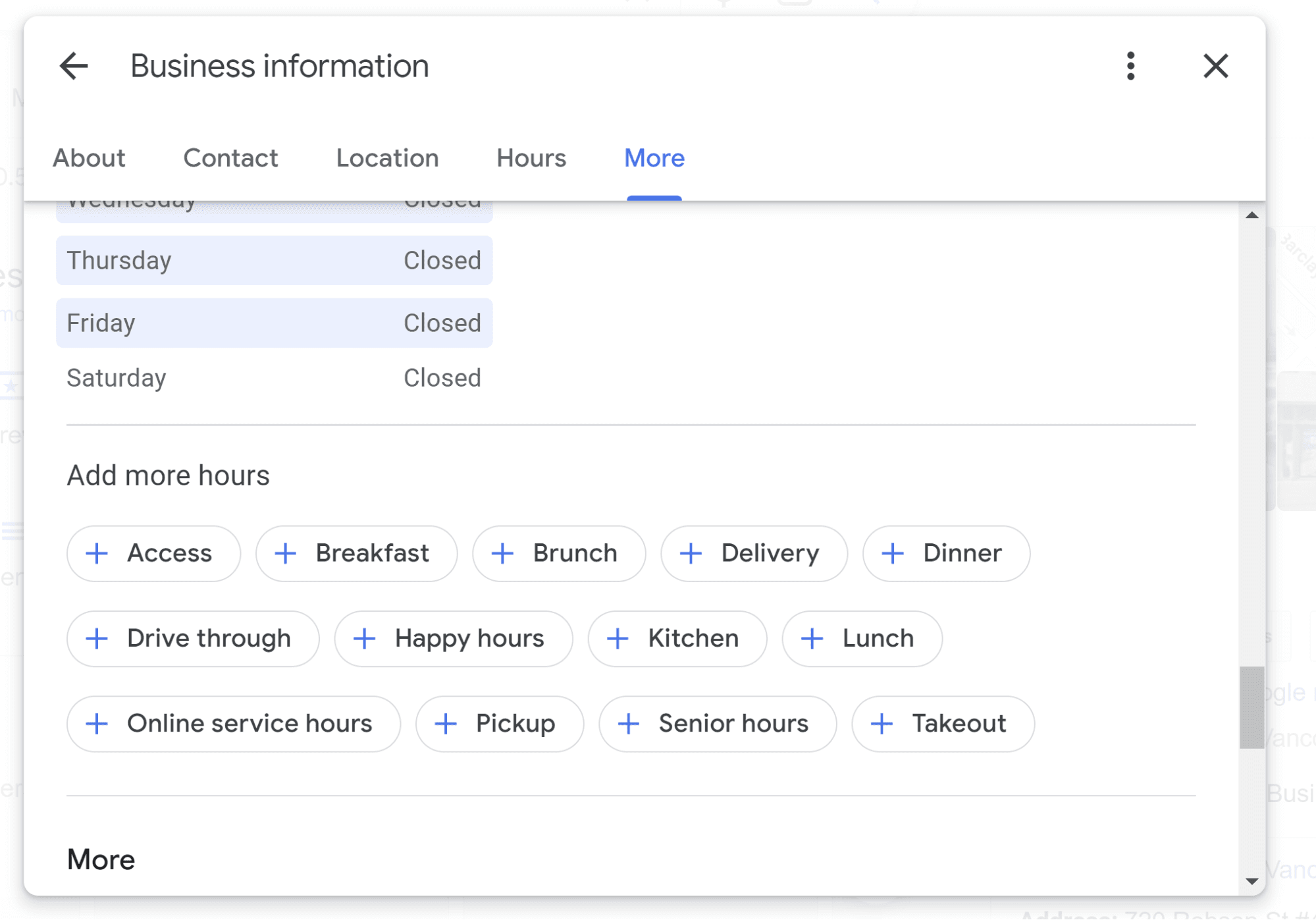Open the Contact tab
Image resolution: width=1316 pixels, height=920 pixels.
[x=230, y=158]
